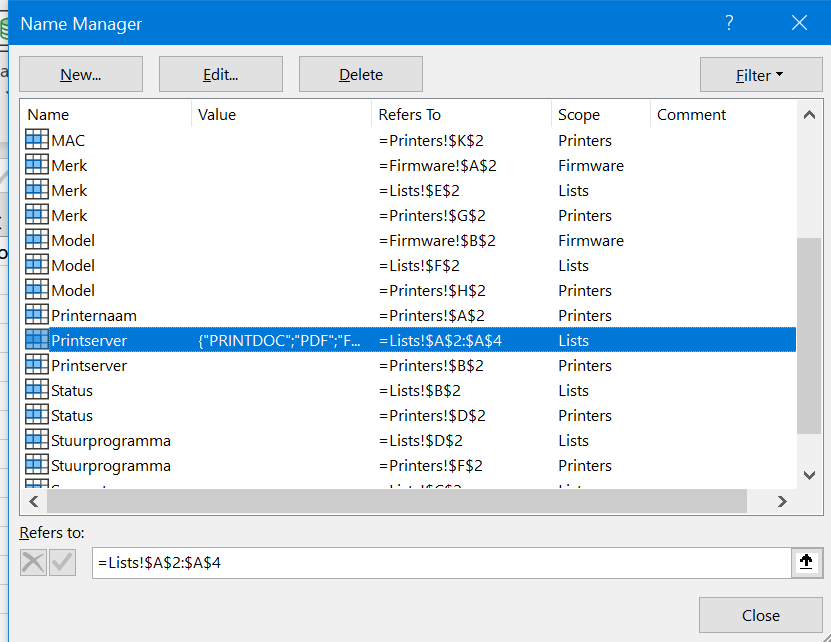Image resolution: width=831 pixels, height=642 pixels.
Task: Click the down arrow on the vertical scrollbar
Action: coord(809,474)
